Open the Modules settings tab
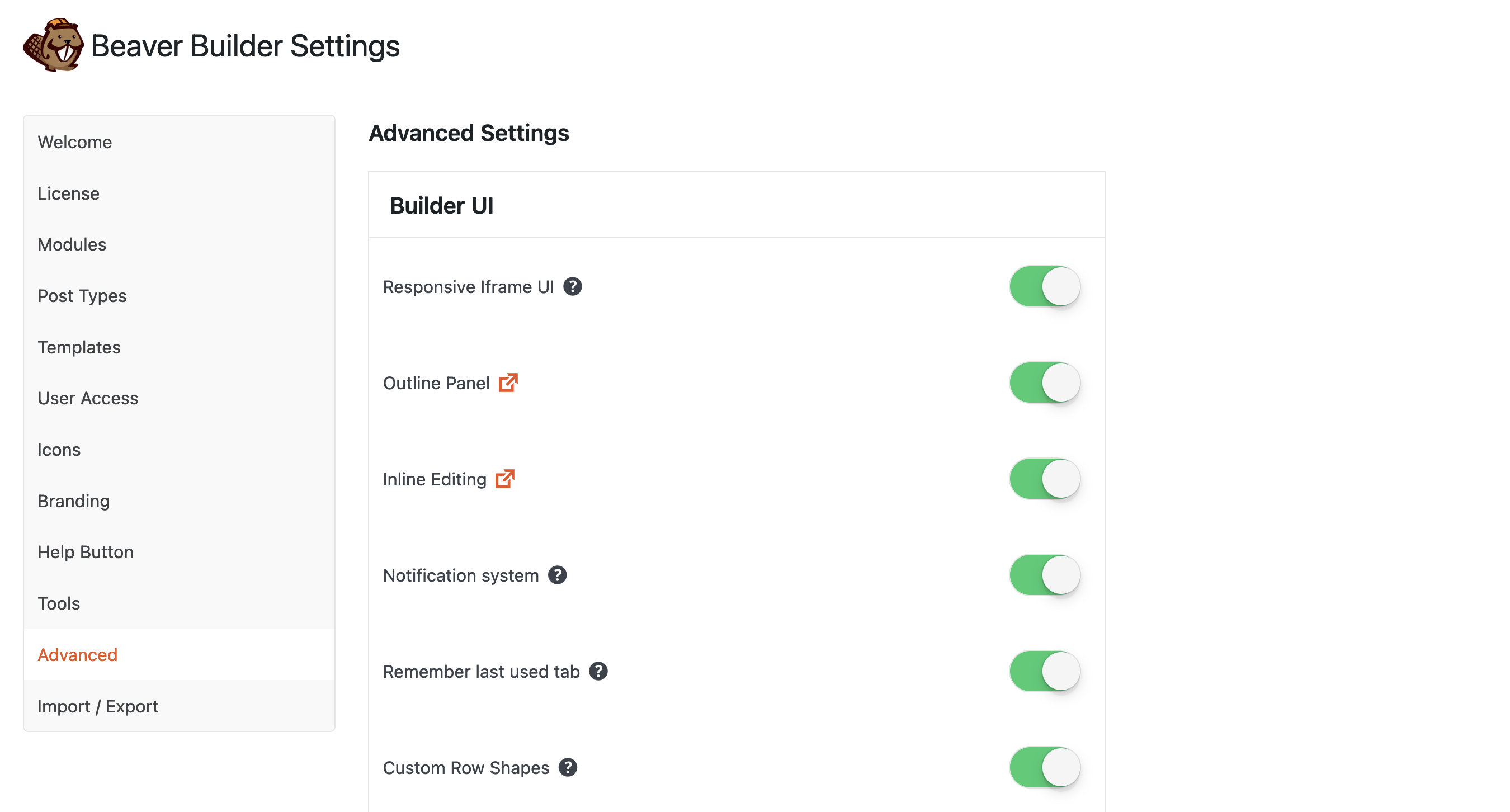Image resolution: width=1510 pixels, height=812 pixels. click(72, 244)
